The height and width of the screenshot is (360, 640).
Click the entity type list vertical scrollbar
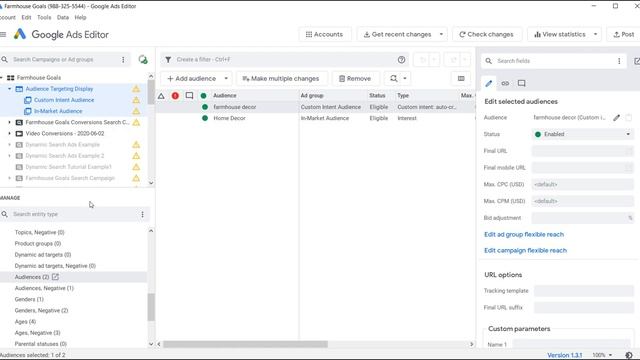(151, 307)
